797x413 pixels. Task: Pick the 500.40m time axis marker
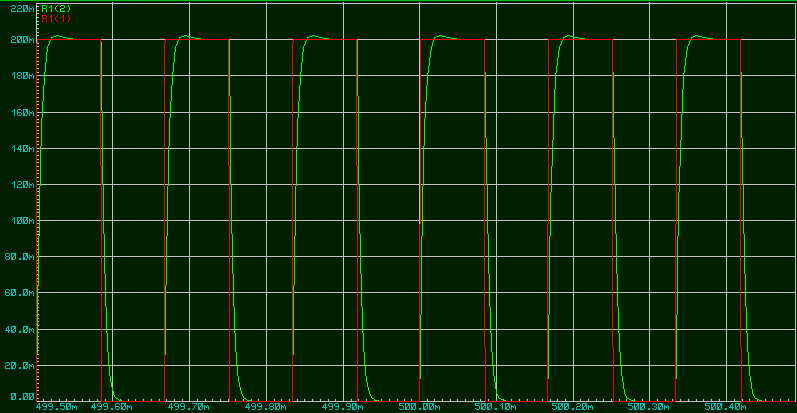pyautogui.click(x=727, y=407)
